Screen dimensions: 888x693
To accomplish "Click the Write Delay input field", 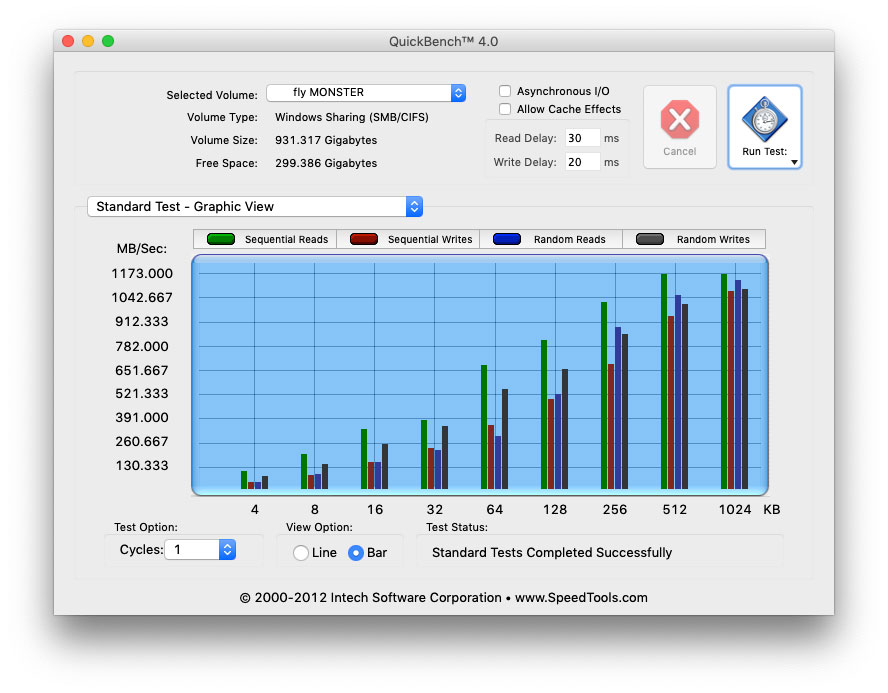I will (x=582, y=162).
